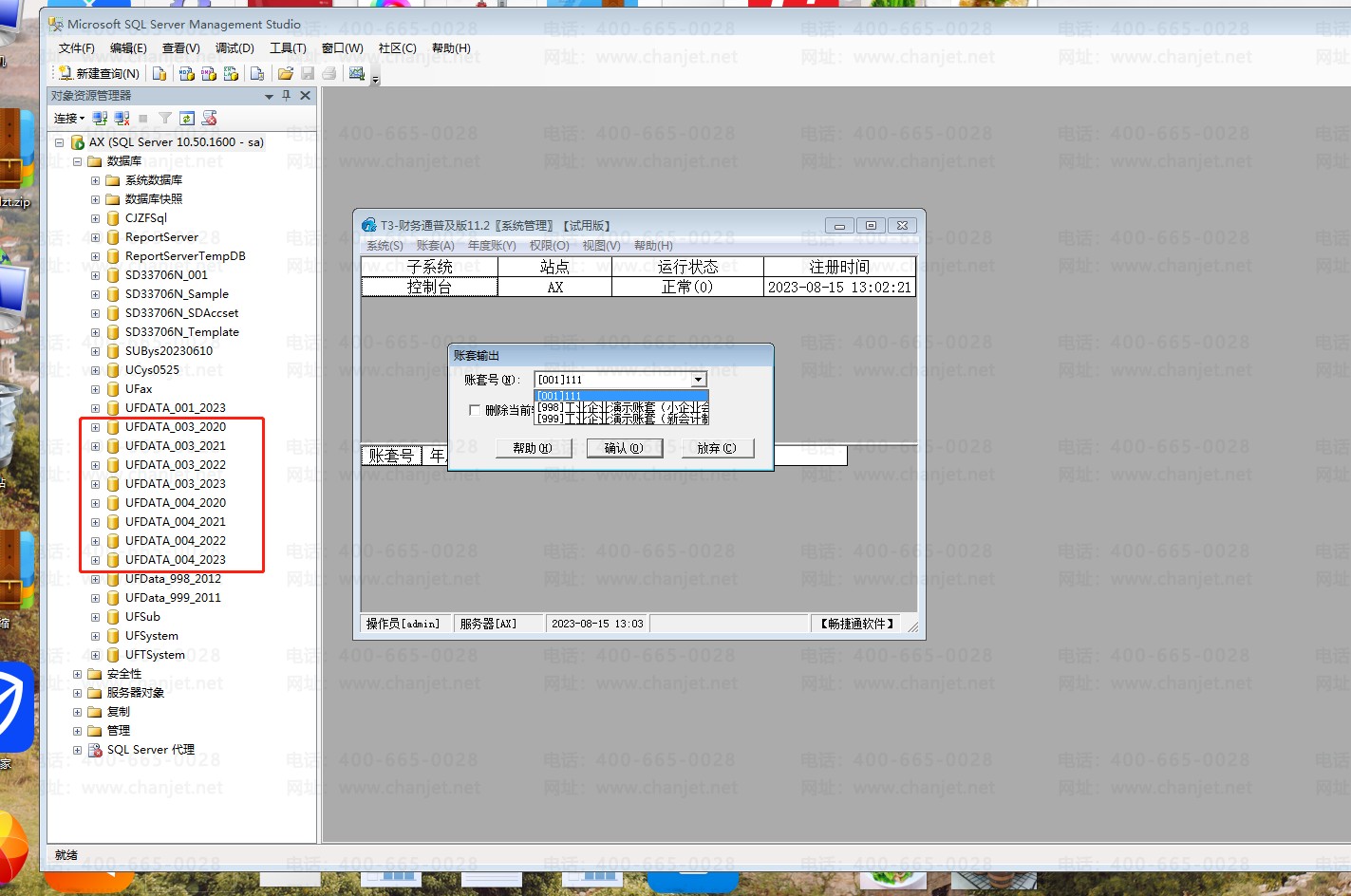Viewport: 1351px width, 896px height.
Task: Select the ReportServerTempDB database
Action: (185, 256)
